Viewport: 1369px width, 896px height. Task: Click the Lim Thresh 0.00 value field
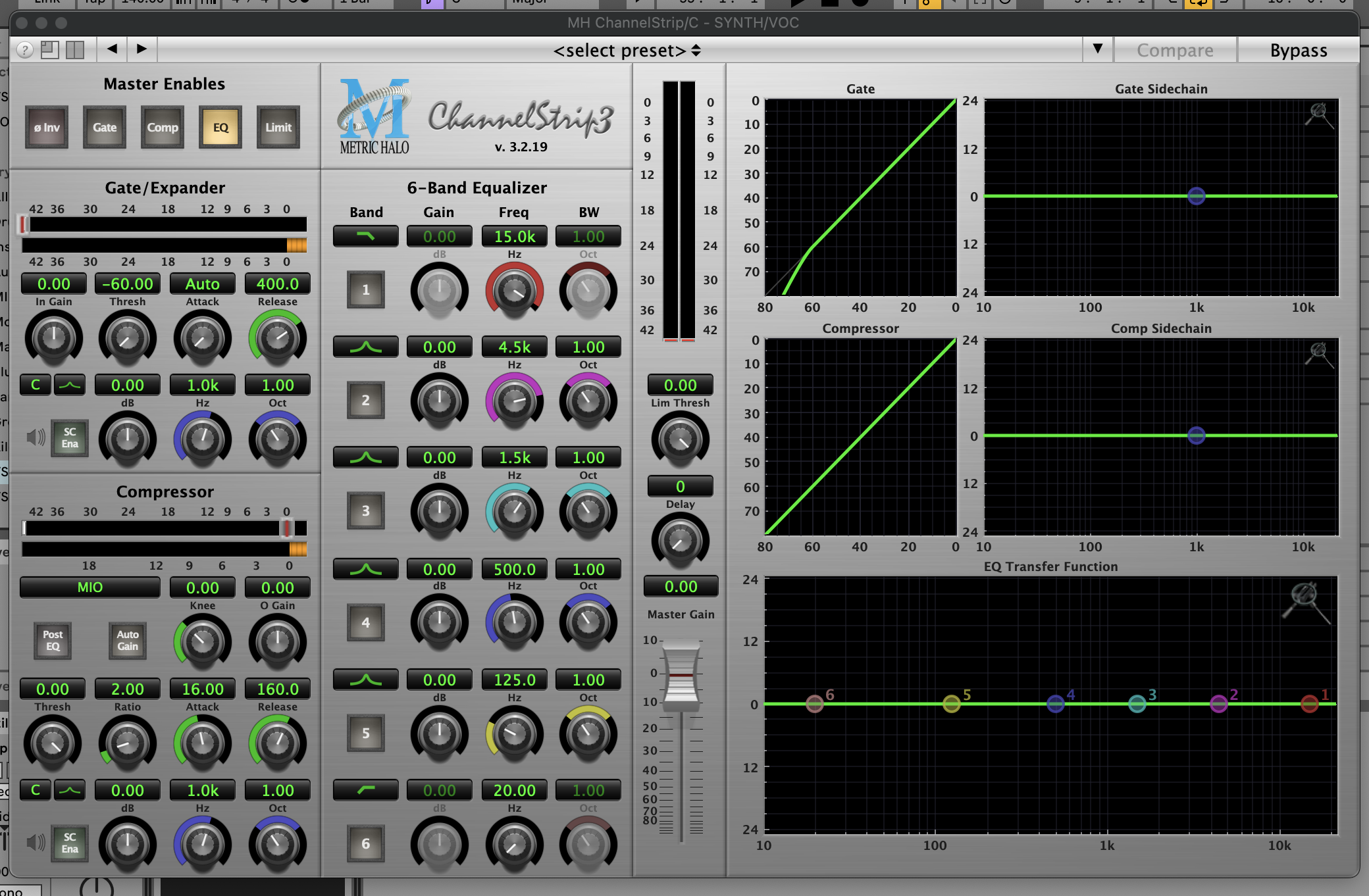point(680,385)
